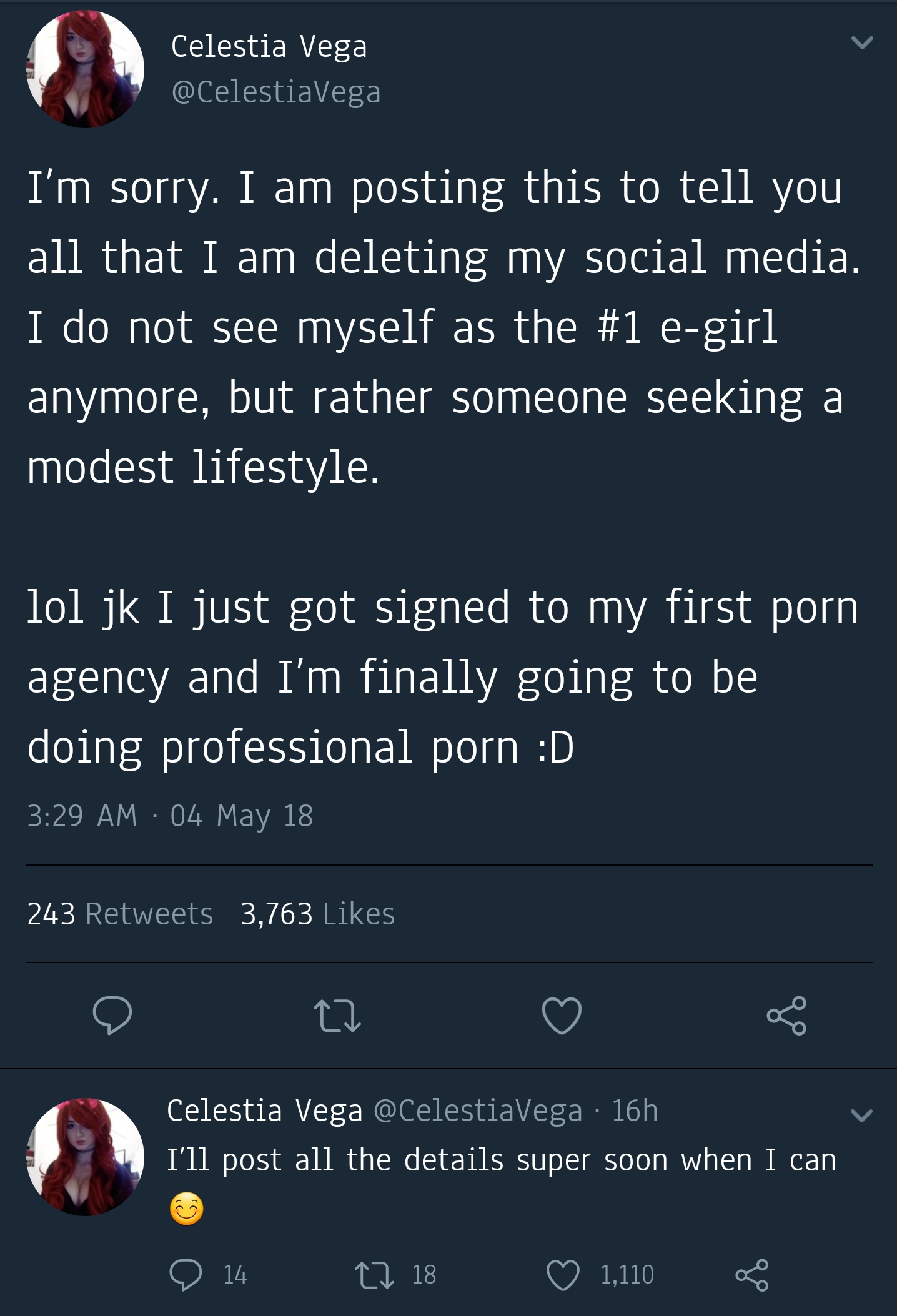Like the reply tweet with 1,110 likes
897x1316 pixels.
563,1274
